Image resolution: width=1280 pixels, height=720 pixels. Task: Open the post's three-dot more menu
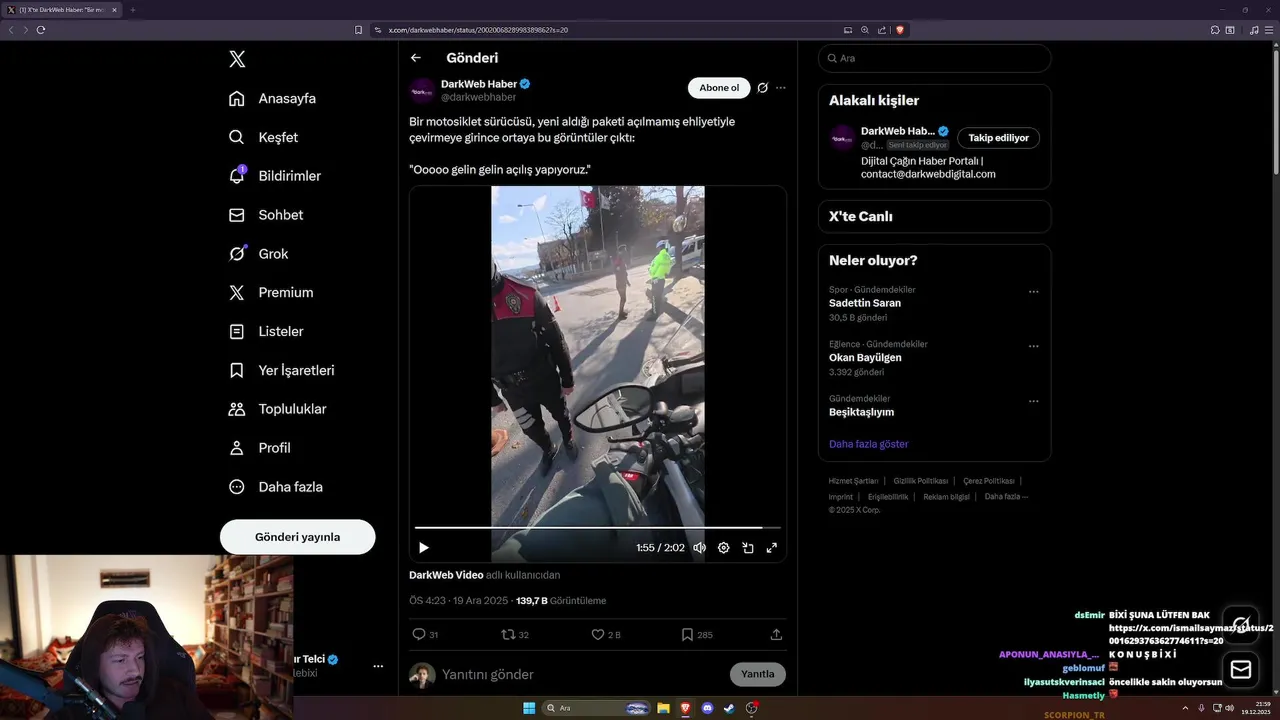click(781, 88)
